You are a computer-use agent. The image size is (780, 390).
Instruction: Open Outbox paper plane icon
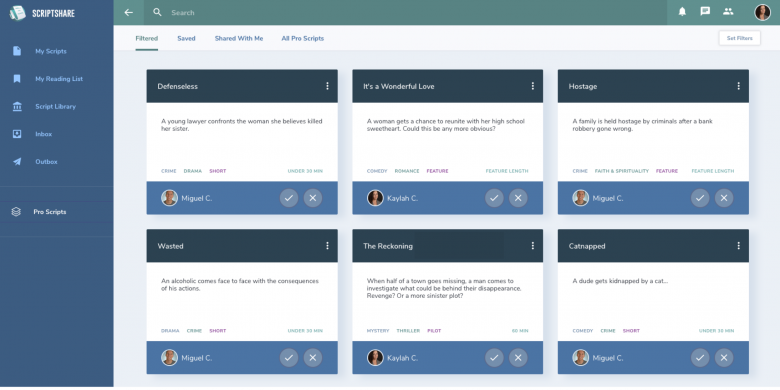[17, 162]
